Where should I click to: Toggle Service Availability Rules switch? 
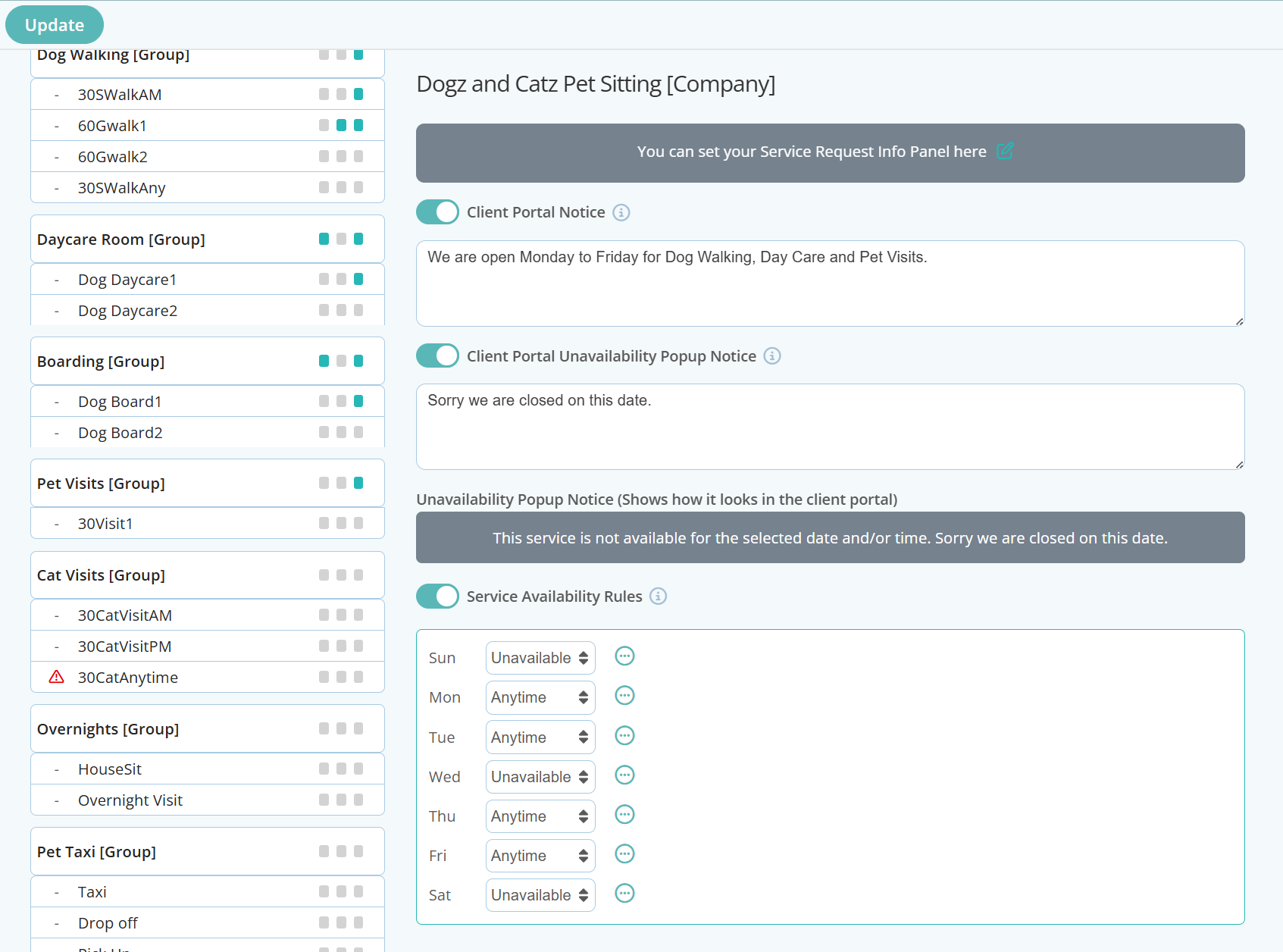437,597
